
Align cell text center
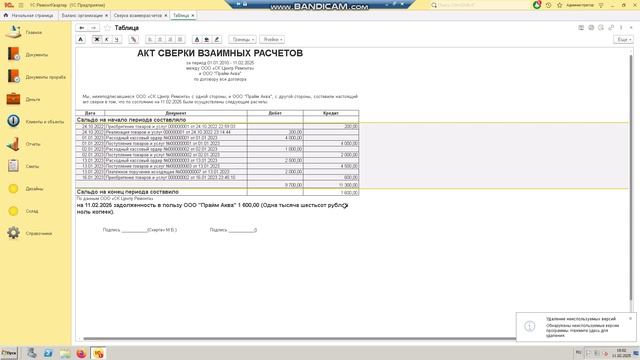(x=160, y=40)
